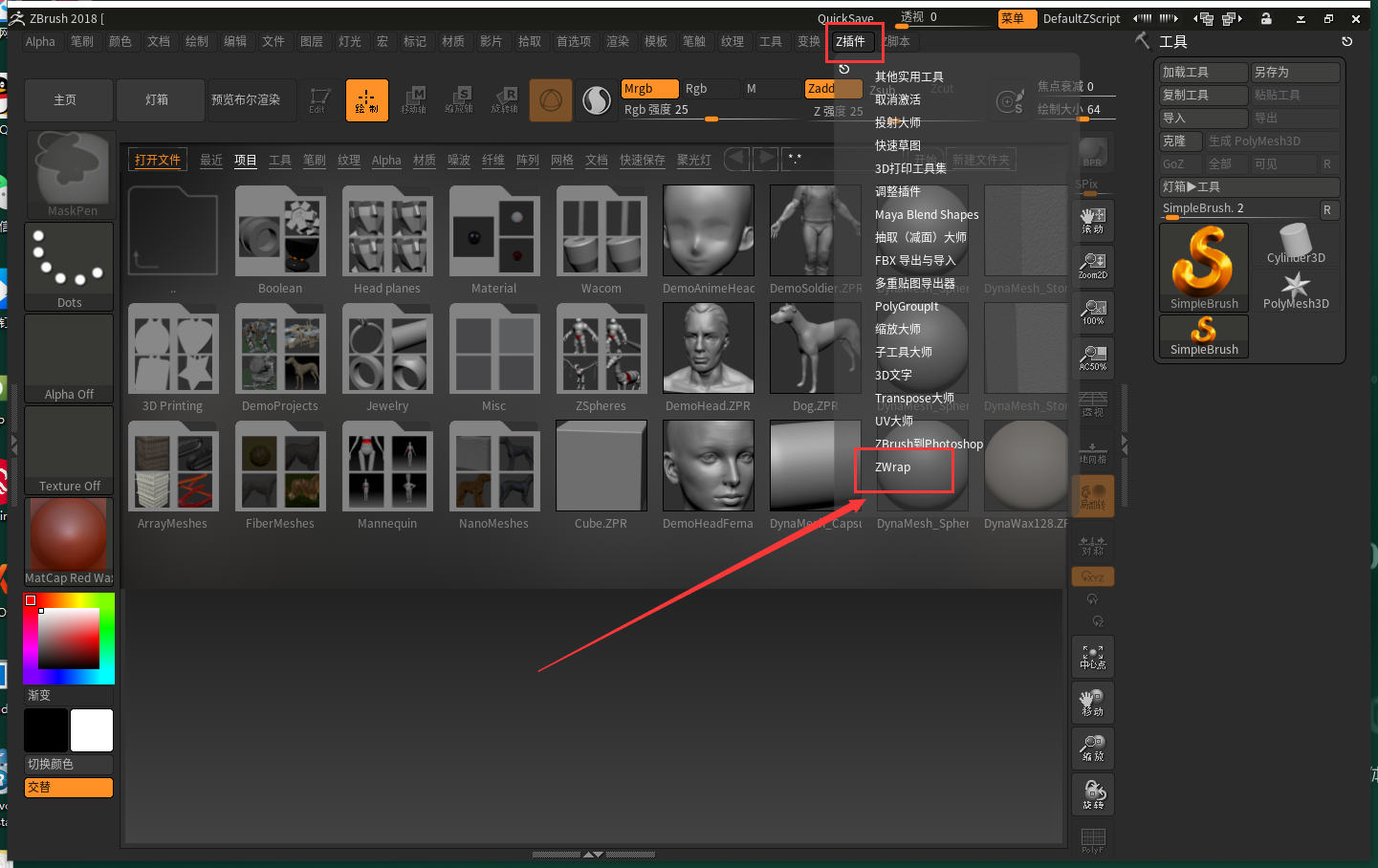Select the PolyMesh3D star tool icon
1378x868 pixels.
pyautogui.click(x=1296, y=291)
